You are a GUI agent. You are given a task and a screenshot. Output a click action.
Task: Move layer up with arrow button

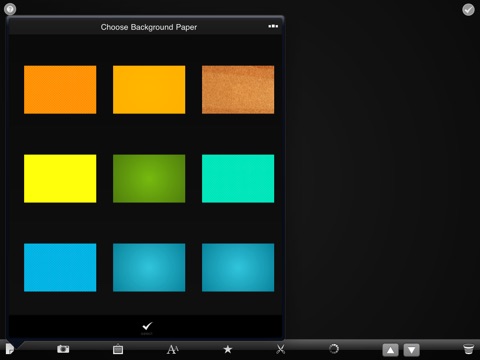point(391,350)
